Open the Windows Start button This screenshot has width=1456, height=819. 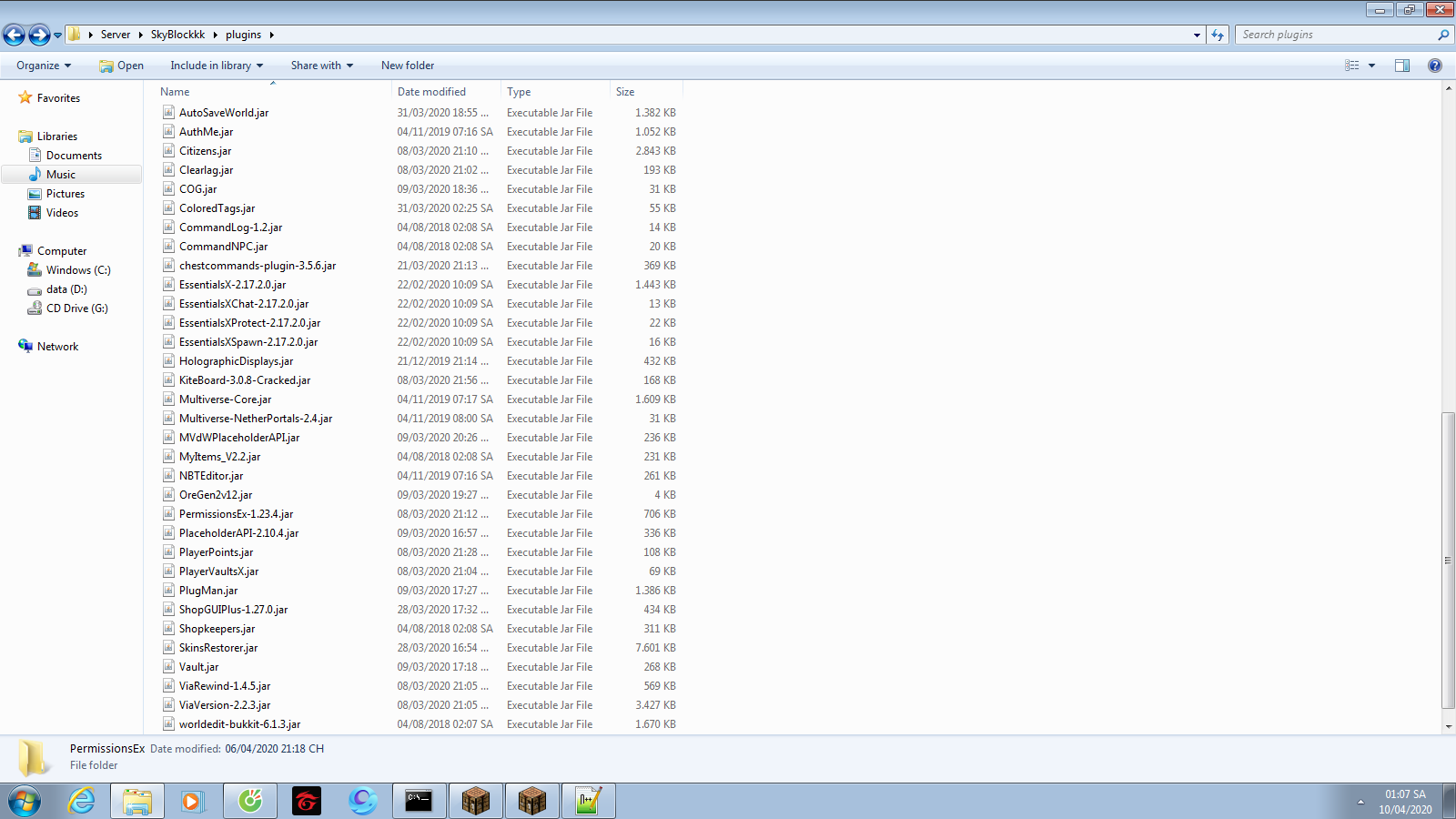click(25, 801)
